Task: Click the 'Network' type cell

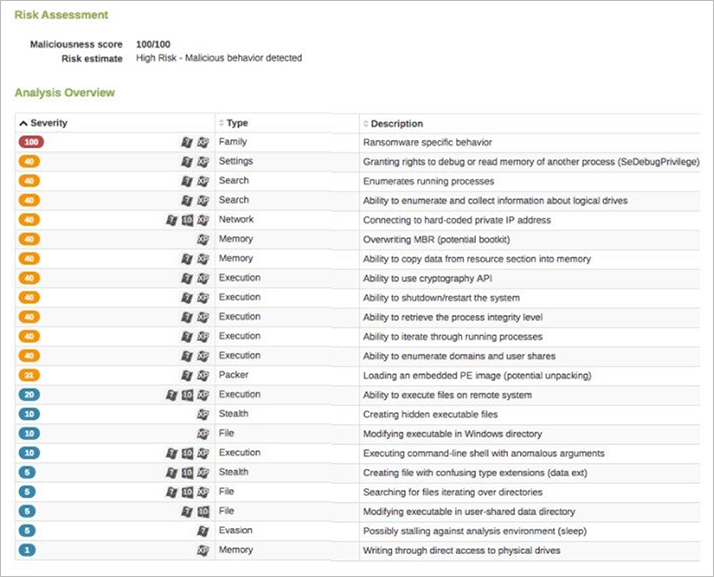Action: point(236,220)
